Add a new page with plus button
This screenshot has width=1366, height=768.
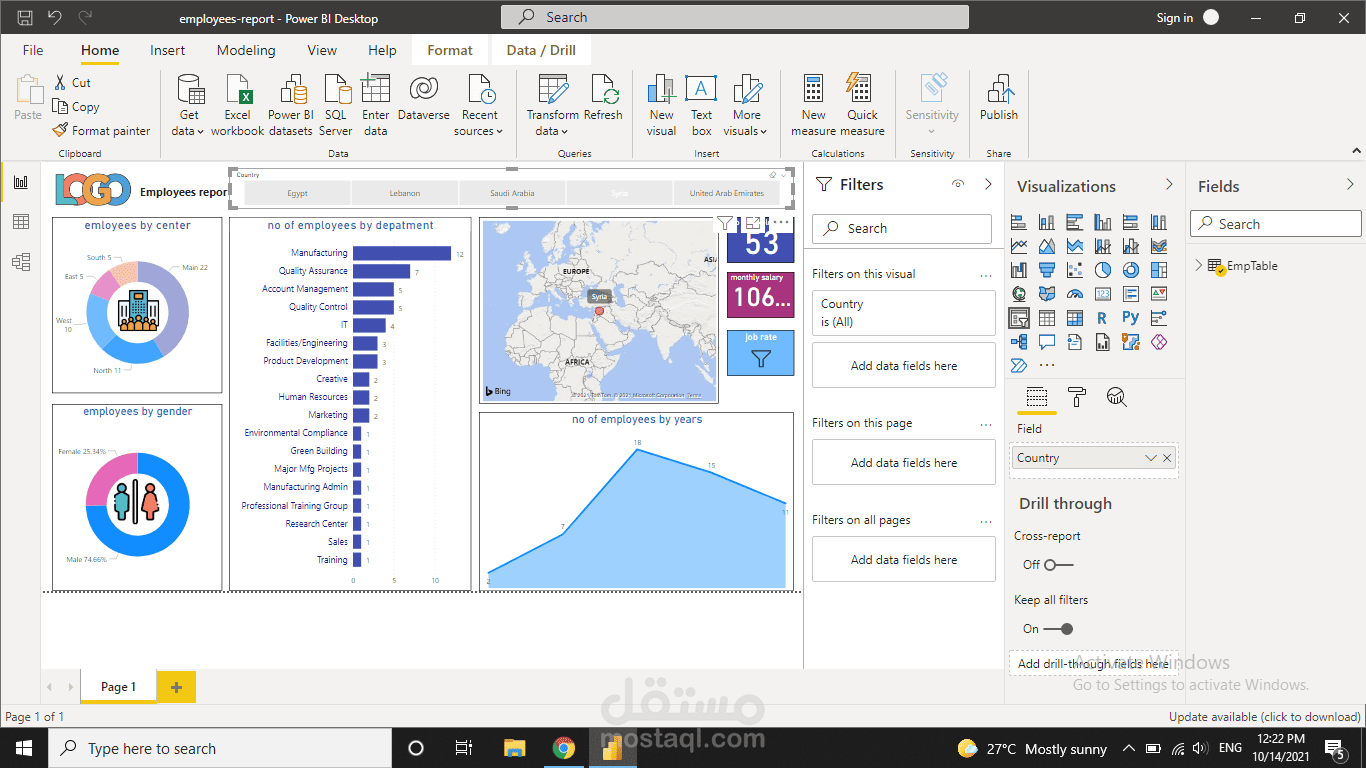[x=177, y=687]
